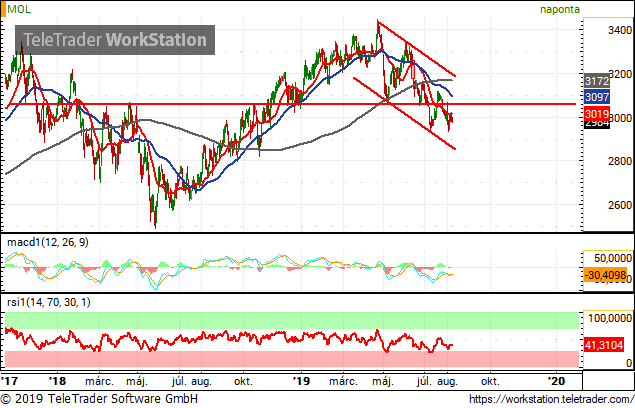This screenshot has height=408, width=635.
Task: Click the '18 year marker on time axis
Action: coord(57,381)
